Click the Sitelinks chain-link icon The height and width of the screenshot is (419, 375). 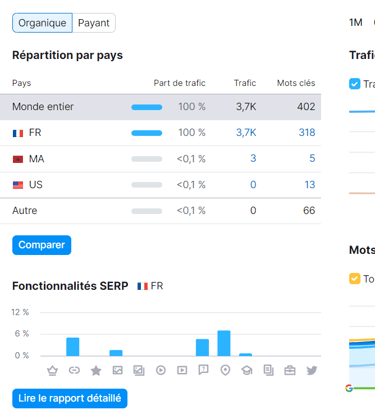point(74,370)
